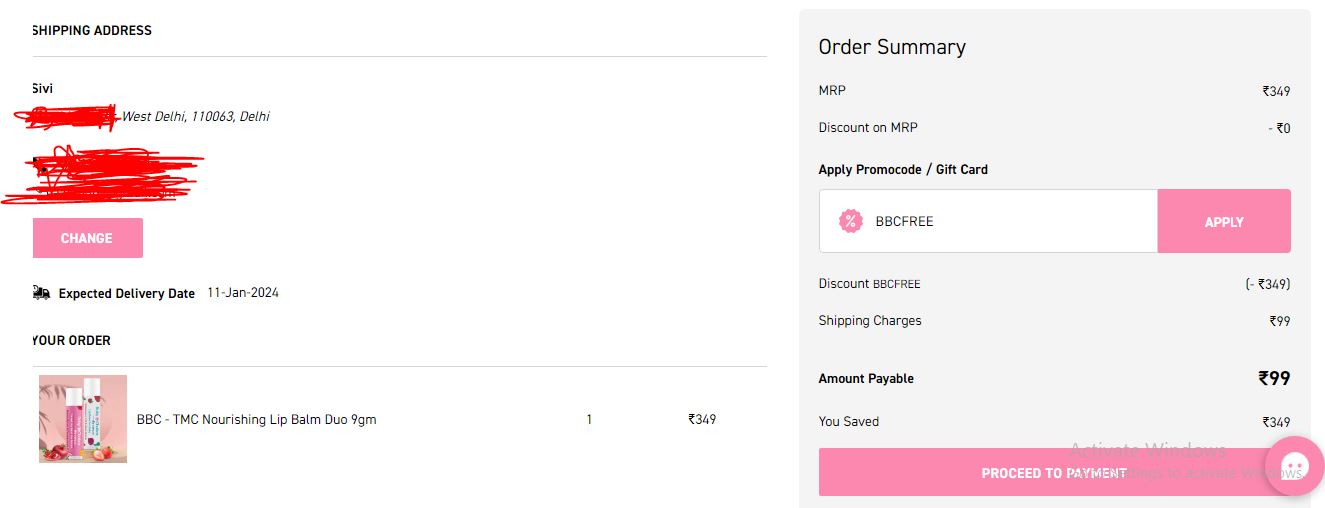Click the You Saved label

(849, 422)
